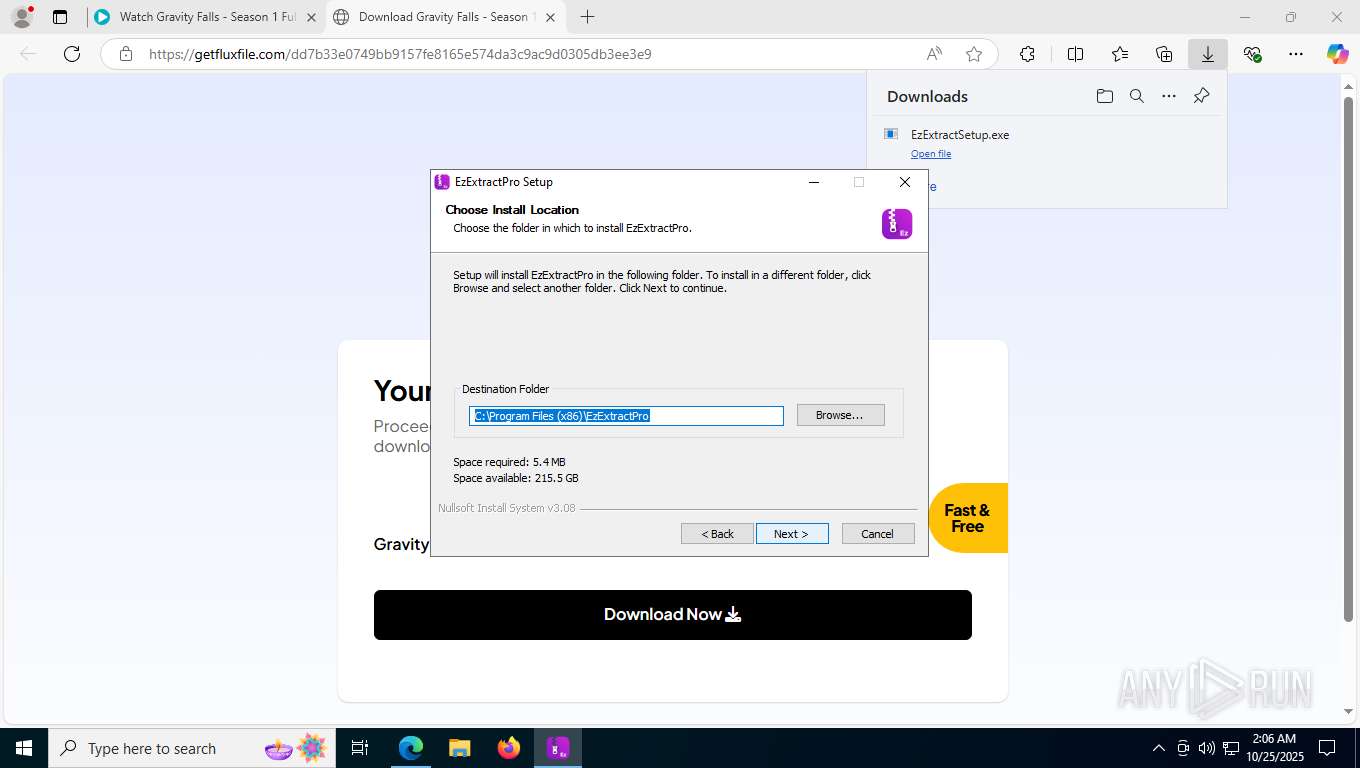Open the Edge profile avatar
The width and height of the screenshot is (1360, 768).
[21, 17]
